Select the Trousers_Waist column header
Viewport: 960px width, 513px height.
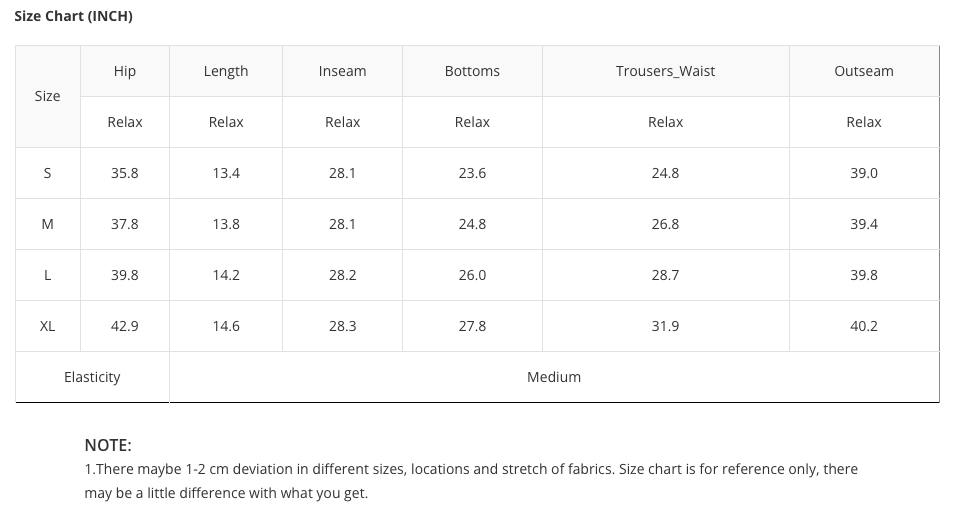tap(666, 71)
